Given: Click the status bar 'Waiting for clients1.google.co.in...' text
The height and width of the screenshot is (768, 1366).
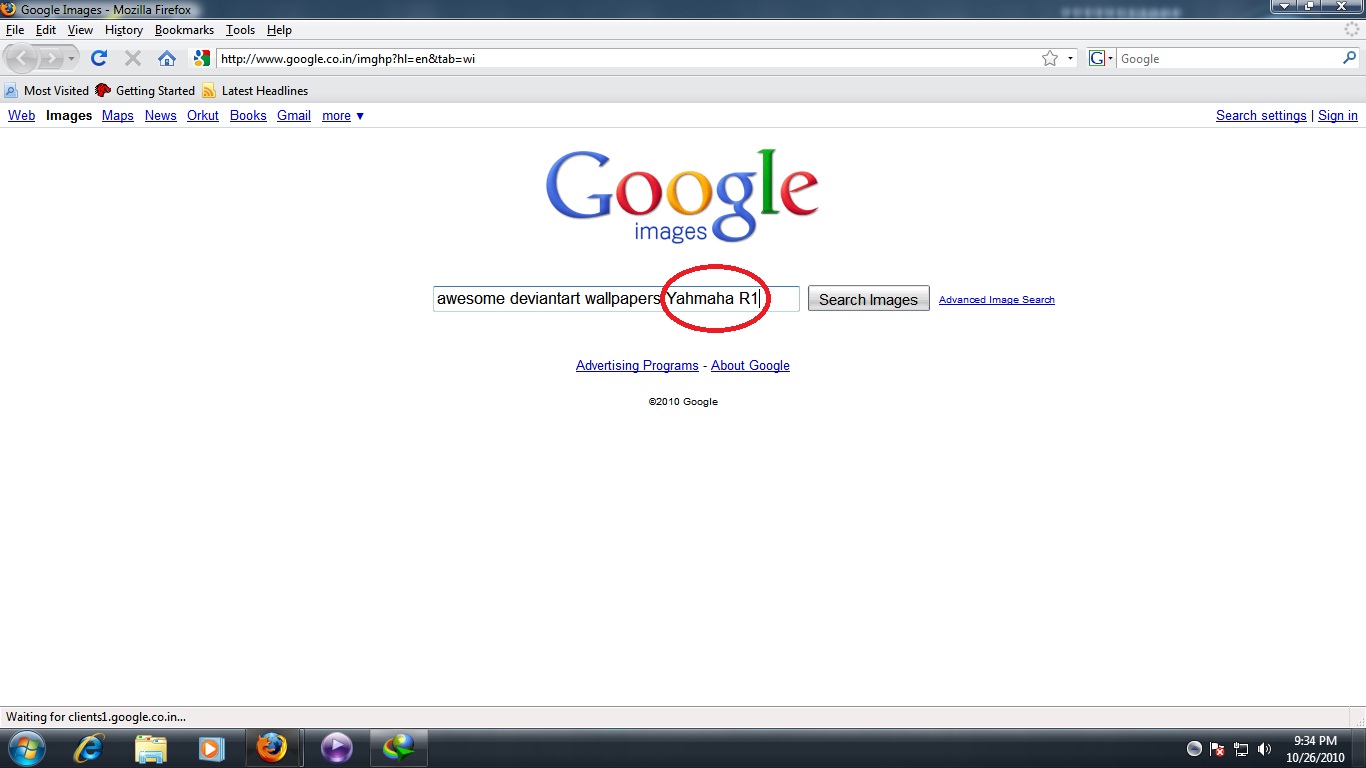Looking at the screenshot, I should click(96, 716).
